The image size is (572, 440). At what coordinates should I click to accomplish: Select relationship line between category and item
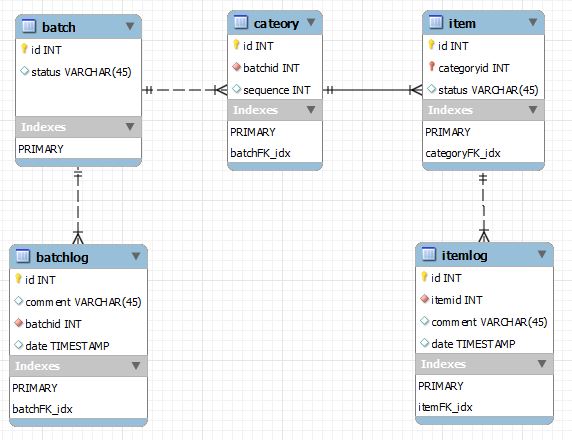(372, 90)
